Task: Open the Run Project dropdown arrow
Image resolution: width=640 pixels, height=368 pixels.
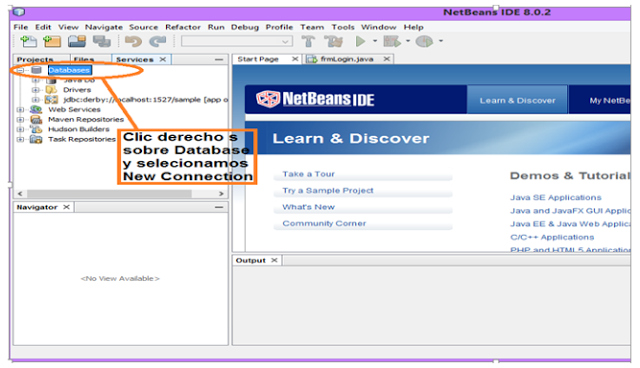Action: coord(375,41)
